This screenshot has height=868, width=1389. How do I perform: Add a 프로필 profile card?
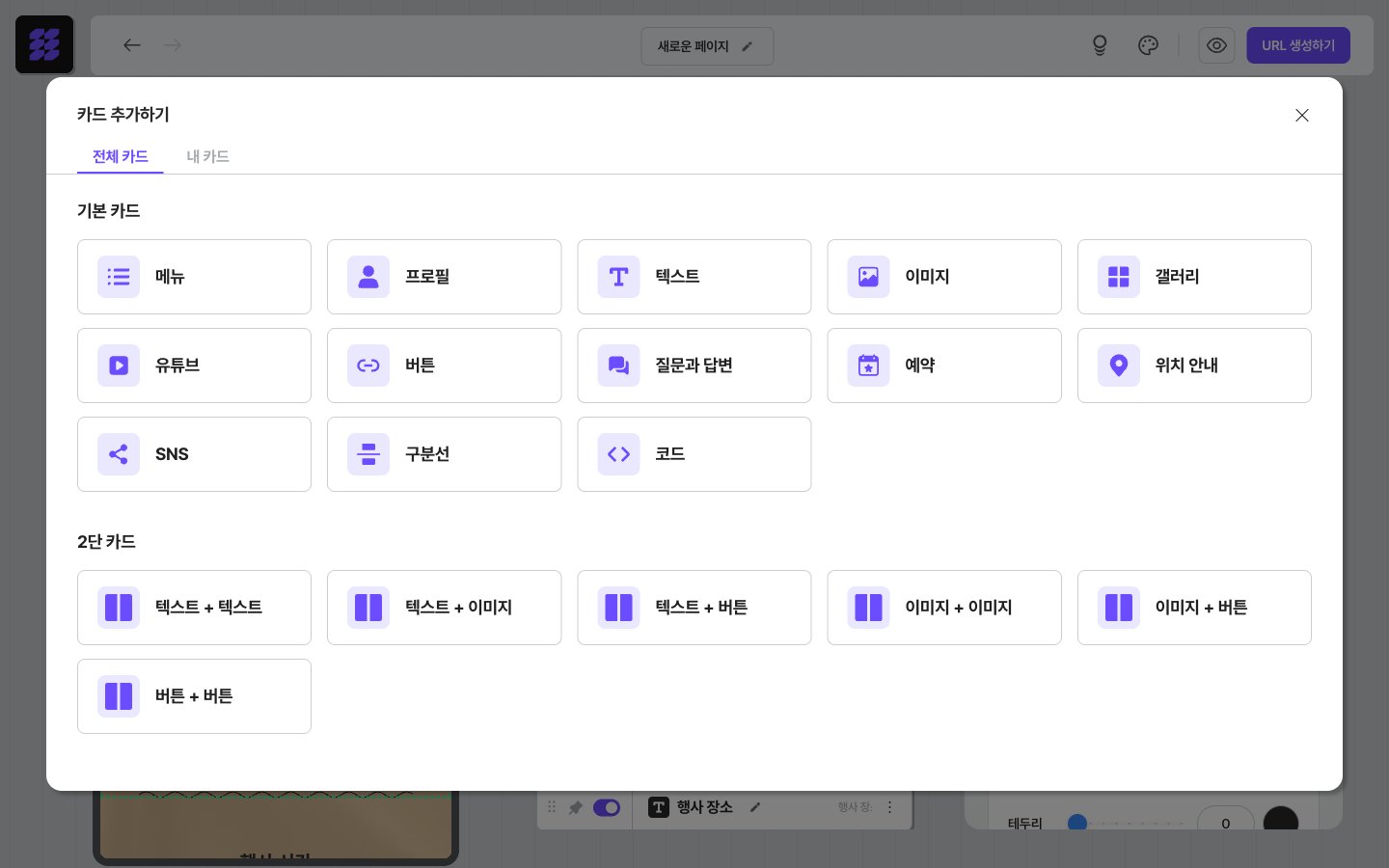444,277
